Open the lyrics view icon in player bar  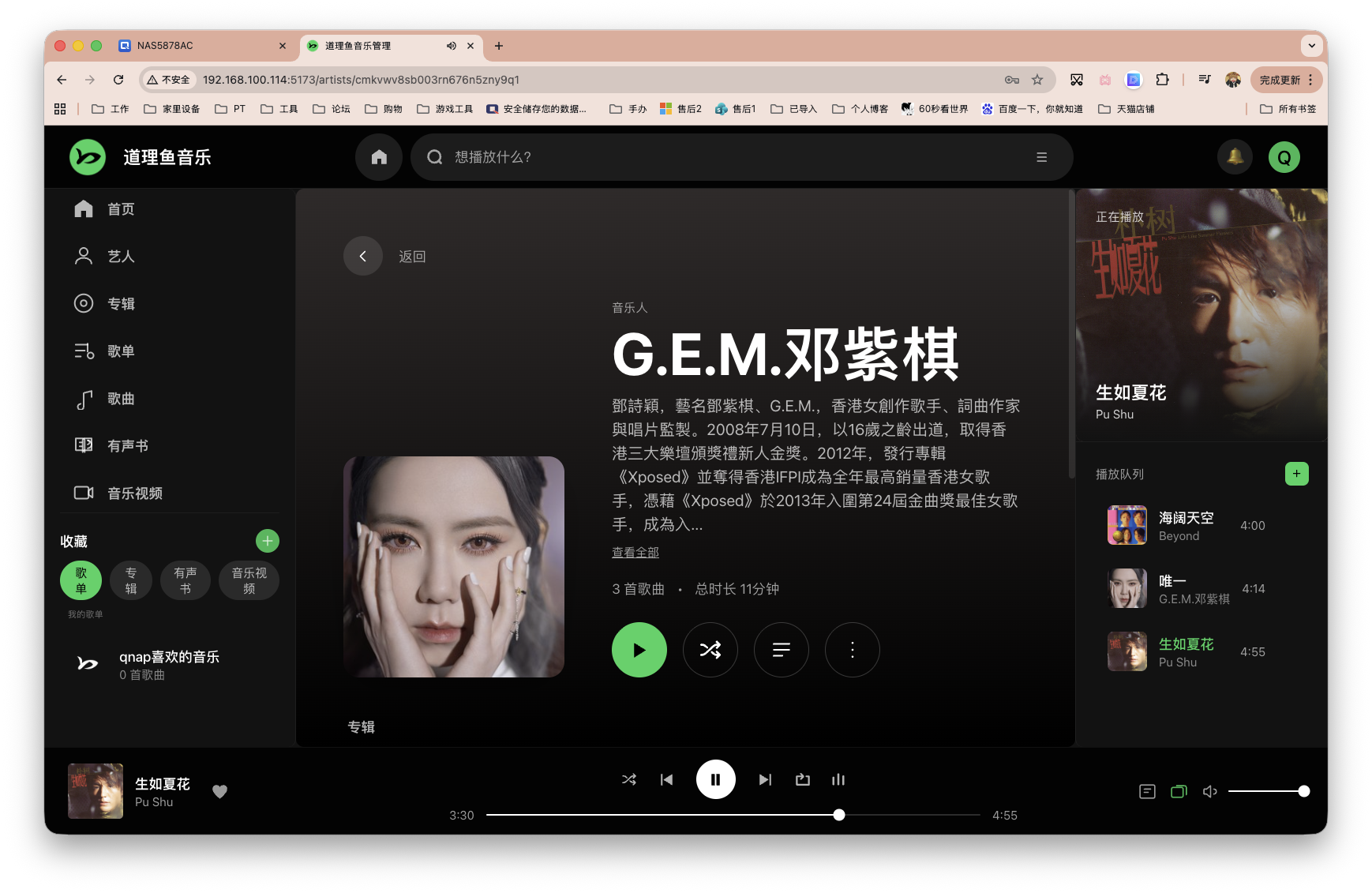click(1147, 790)
